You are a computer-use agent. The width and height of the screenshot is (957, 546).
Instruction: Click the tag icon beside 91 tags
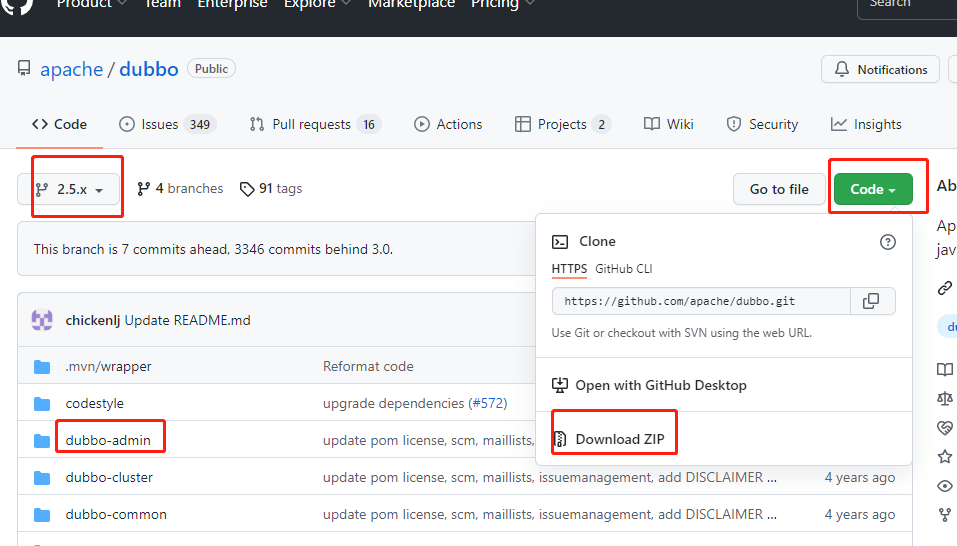[247, 190]
